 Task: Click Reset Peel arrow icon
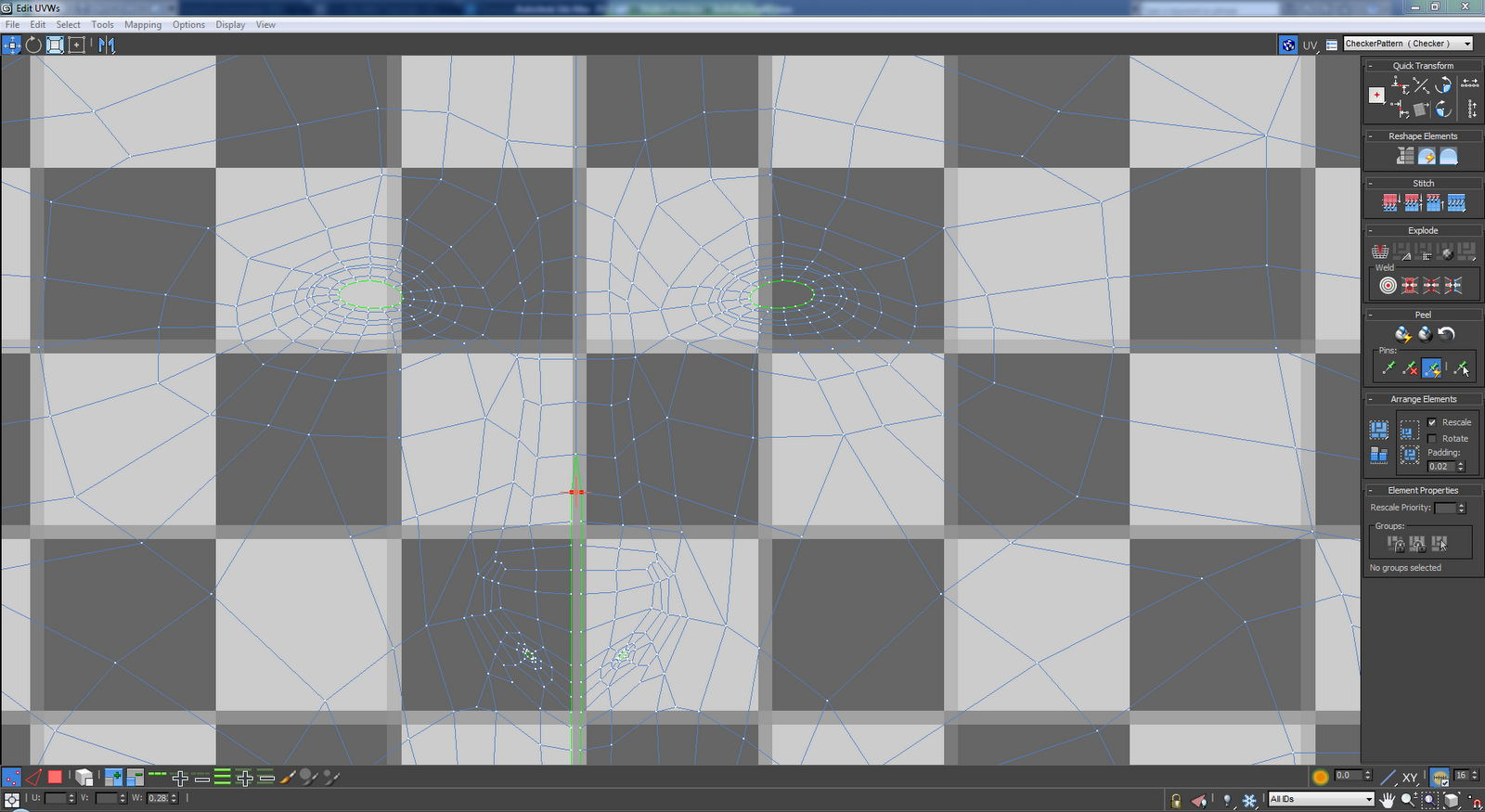(x=1446, y=334)
